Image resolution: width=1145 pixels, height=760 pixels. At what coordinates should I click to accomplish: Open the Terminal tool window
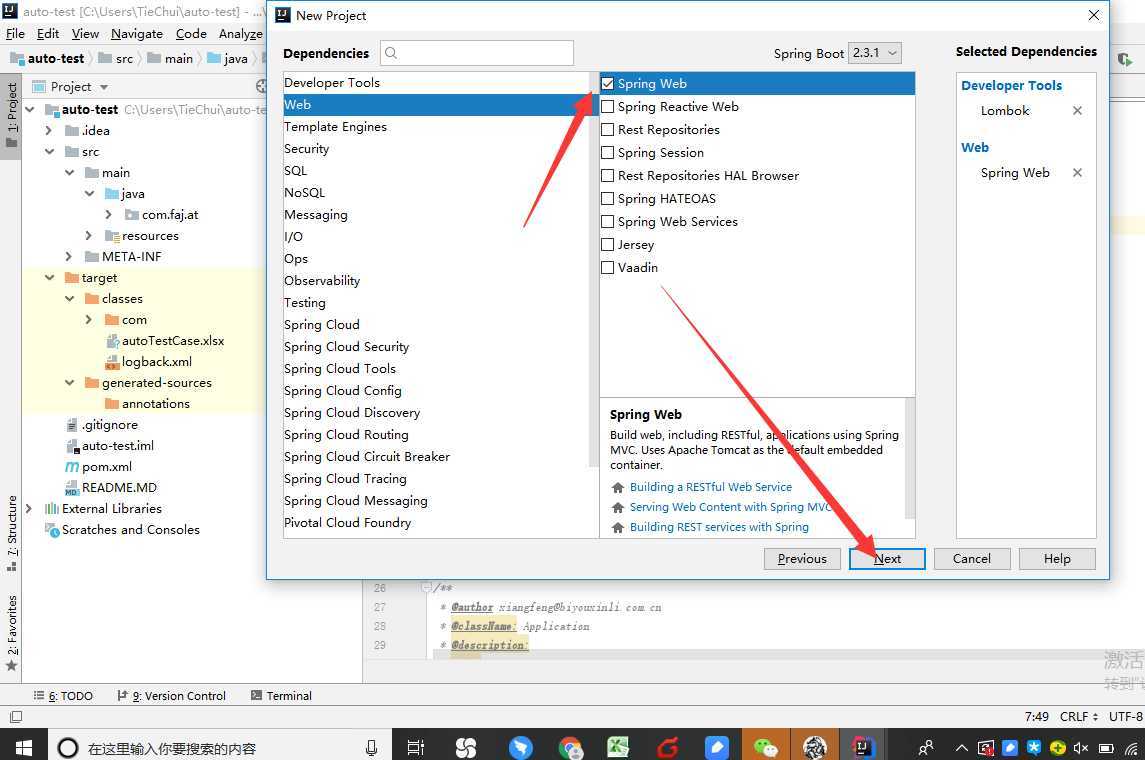[x=281, y=696]
